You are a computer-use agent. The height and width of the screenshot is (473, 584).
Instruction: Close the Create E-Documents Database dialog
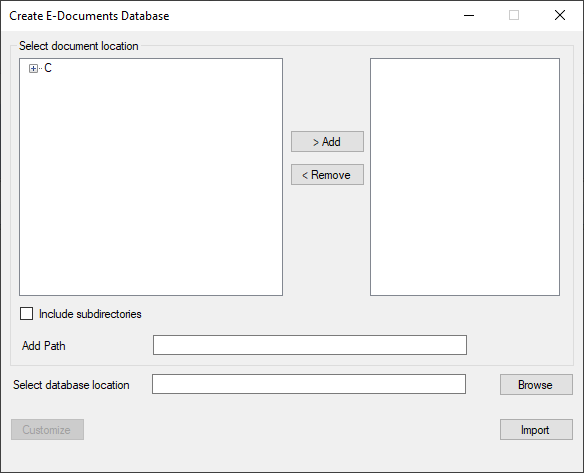(560, 15)
